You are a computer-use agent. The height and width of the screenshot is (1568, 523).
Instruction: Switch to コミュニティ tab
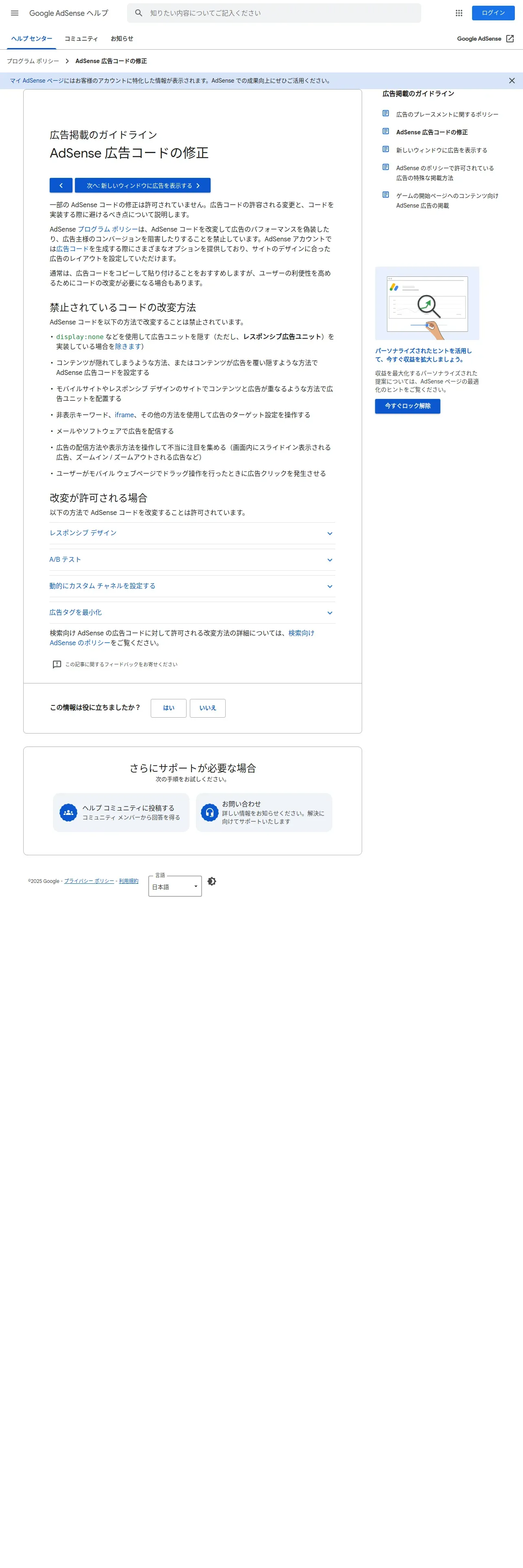point(81,38)
